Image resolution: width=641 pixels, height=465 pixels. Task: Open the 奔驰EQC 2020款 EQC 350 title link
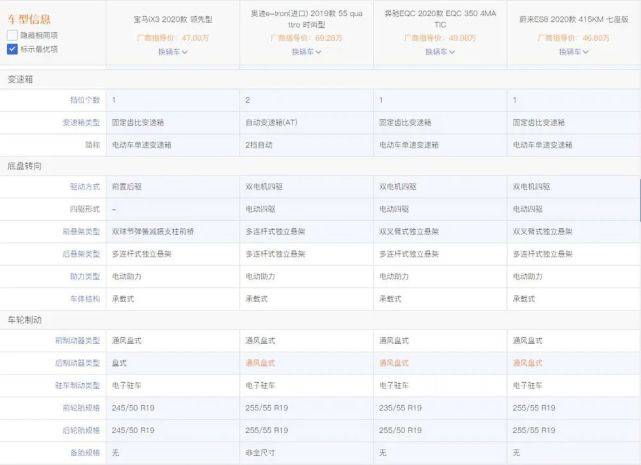440,19
